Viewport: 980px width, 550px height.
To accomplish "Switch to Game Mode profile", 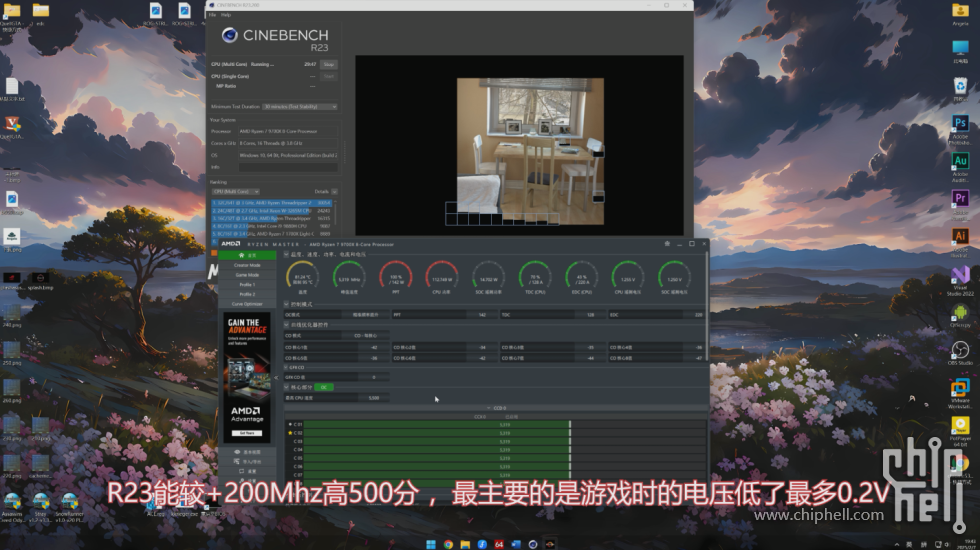I will click(247, 275).
